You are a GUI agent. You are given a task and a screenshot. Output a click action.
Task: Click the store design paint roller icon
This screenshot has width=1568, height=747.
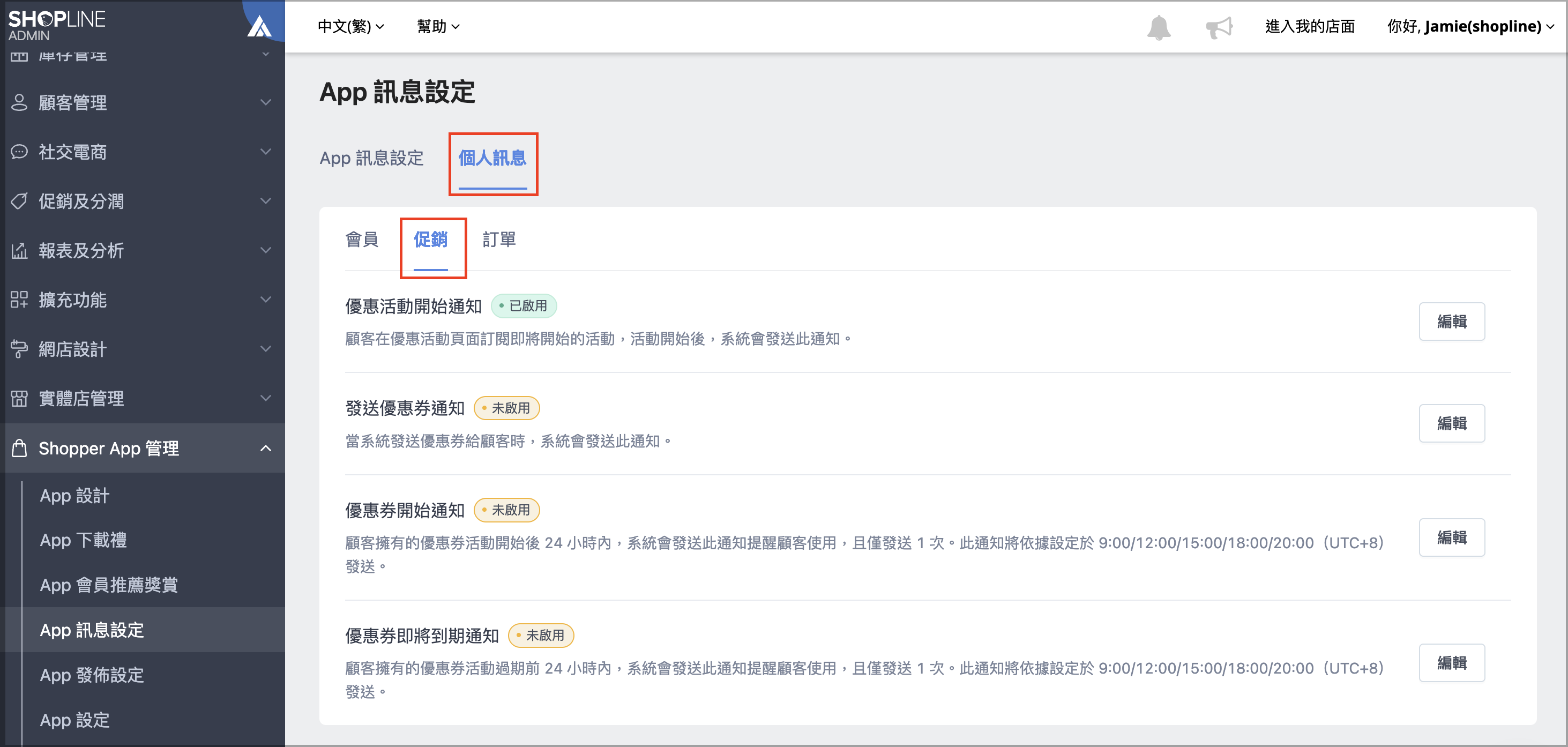(x=19, y=349)
